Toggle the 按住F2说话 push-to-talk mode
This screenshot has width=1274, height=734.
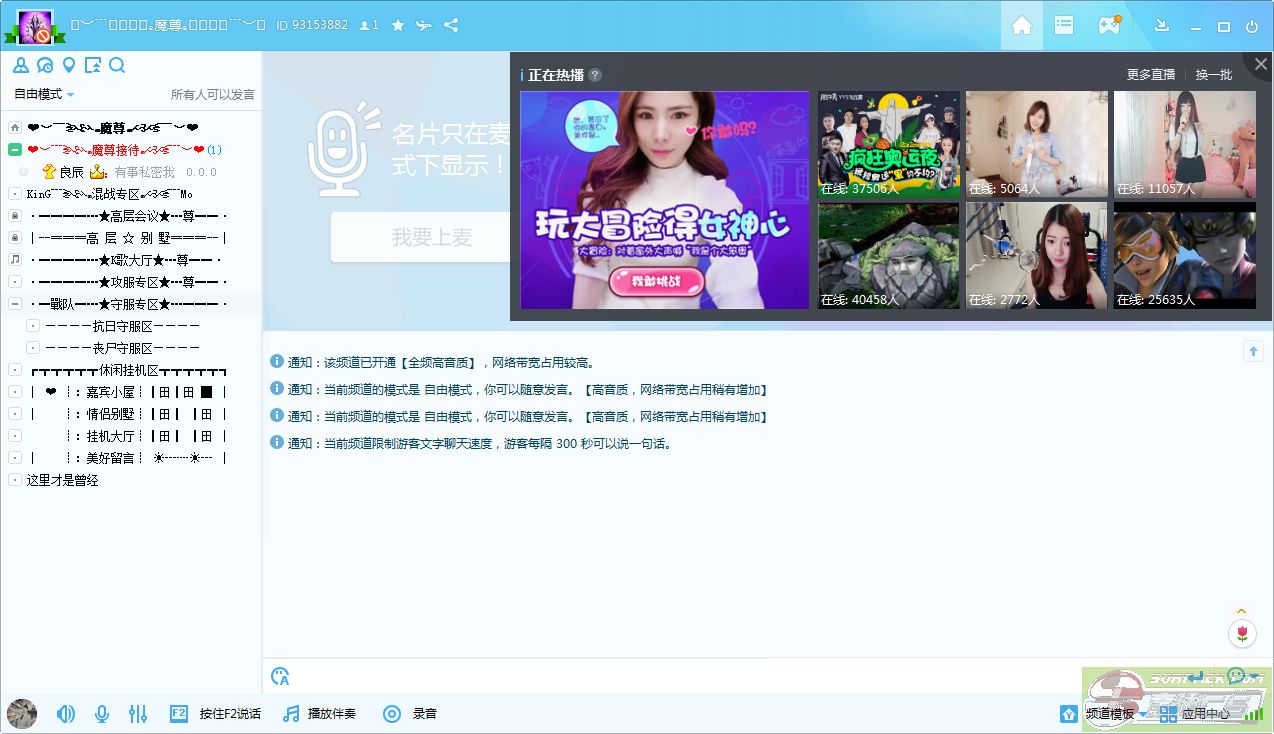pos(215,714)
